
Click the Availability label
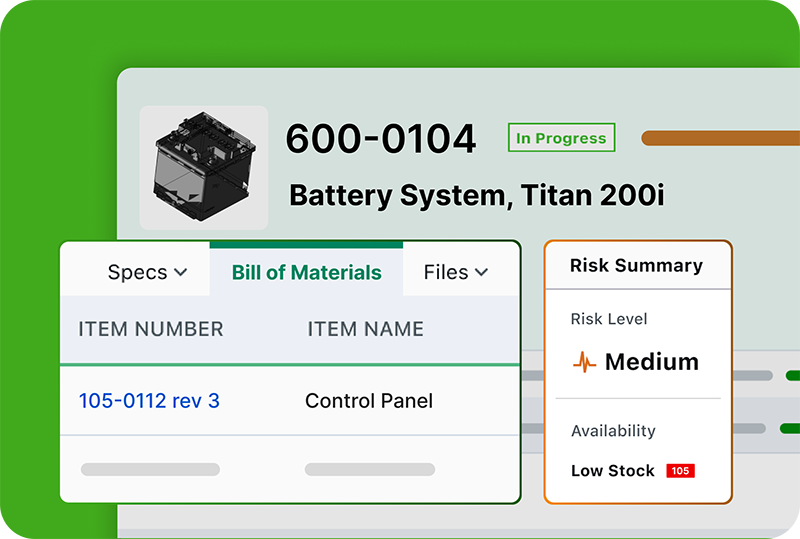pos(613,431)
